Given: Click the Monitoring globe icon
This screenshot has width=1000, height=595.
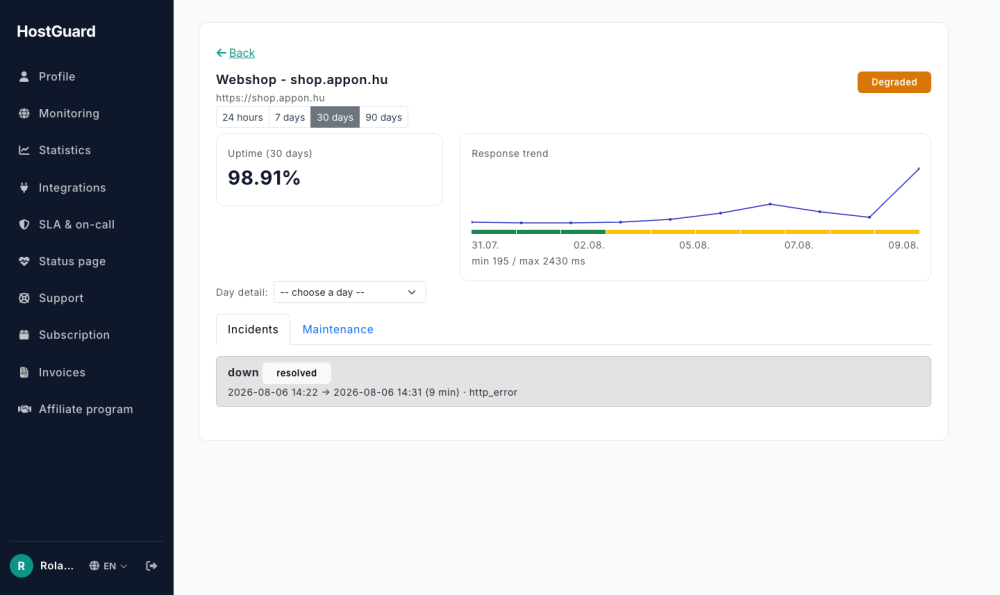Looking at the screenshot, I should pos(24,114).
